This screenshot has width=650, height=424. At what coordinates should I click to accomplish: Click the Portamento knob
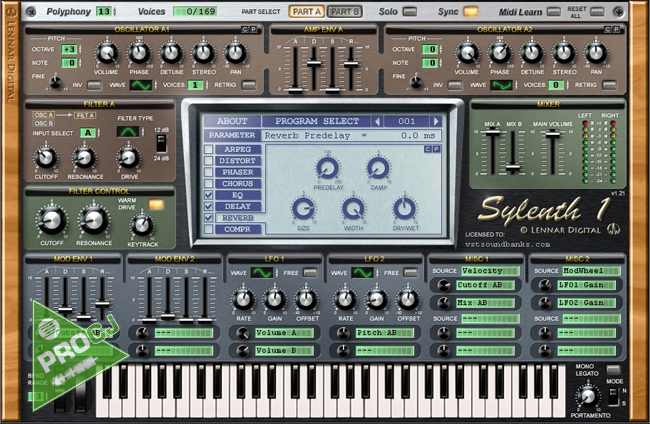588,396
